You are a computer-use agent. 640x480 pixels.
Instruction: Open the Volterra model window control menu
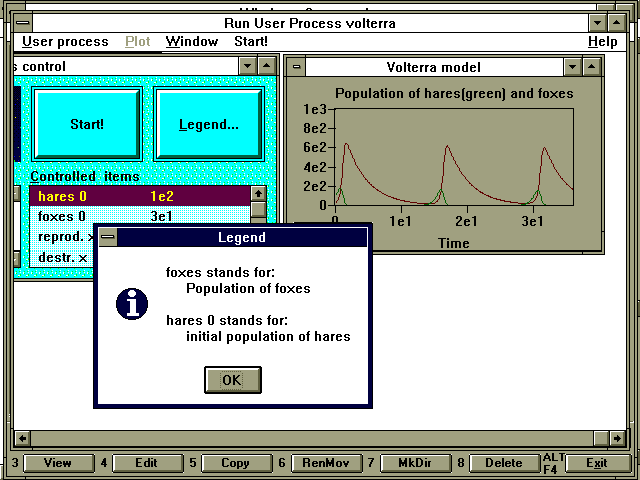pos(295,67)
